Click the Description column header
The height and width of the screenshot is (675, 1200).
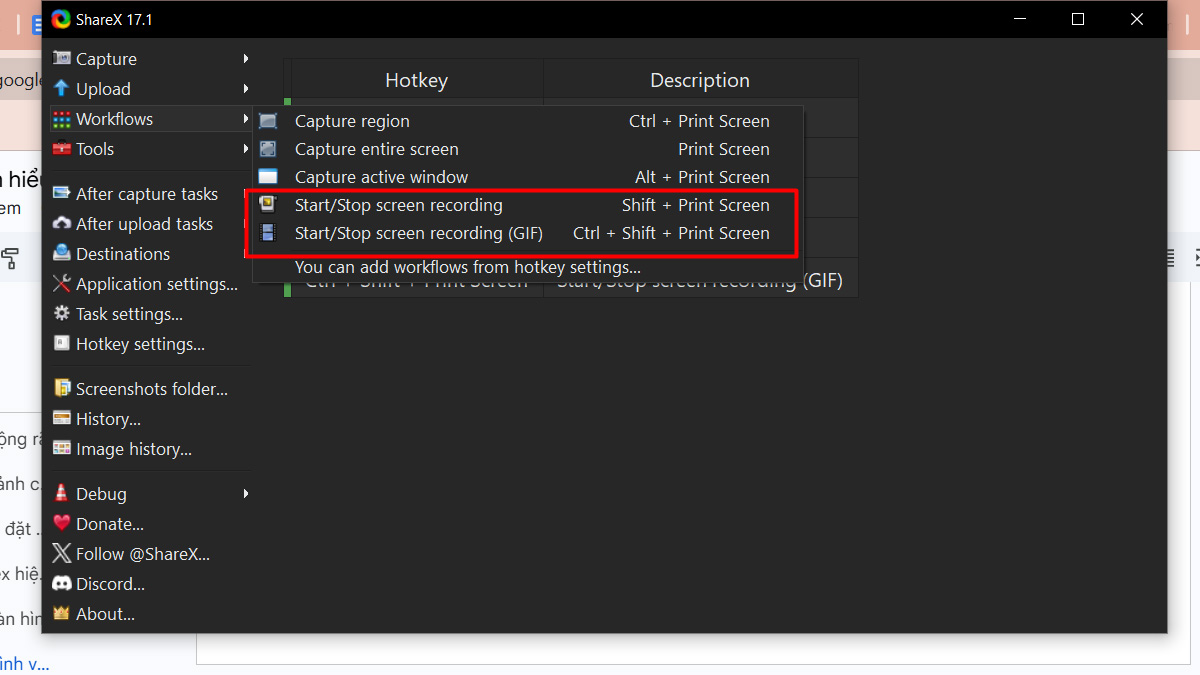[x=700, y=80]
